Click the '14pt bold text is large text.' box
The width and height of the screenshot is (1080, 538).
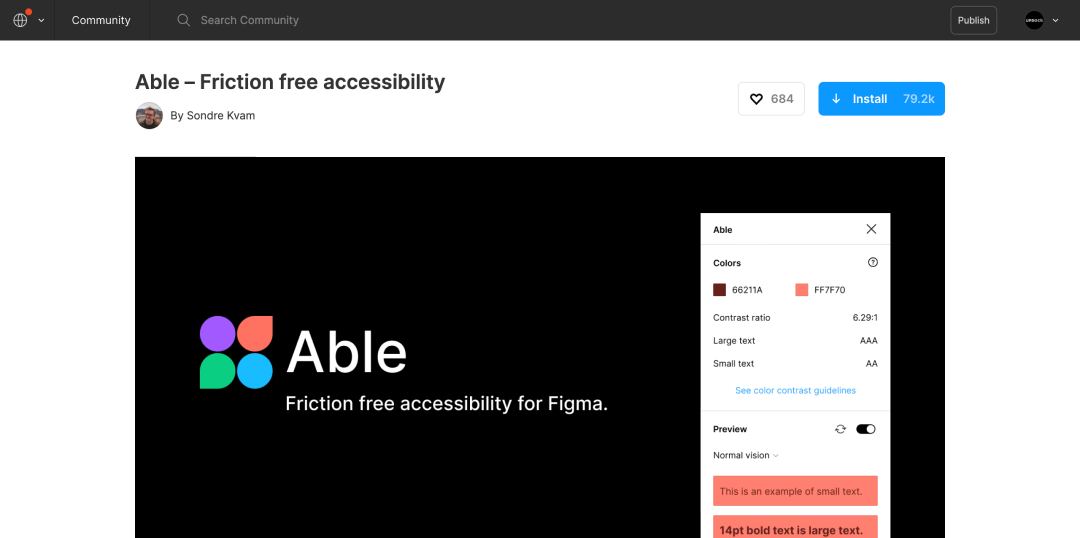click(795, 527)
